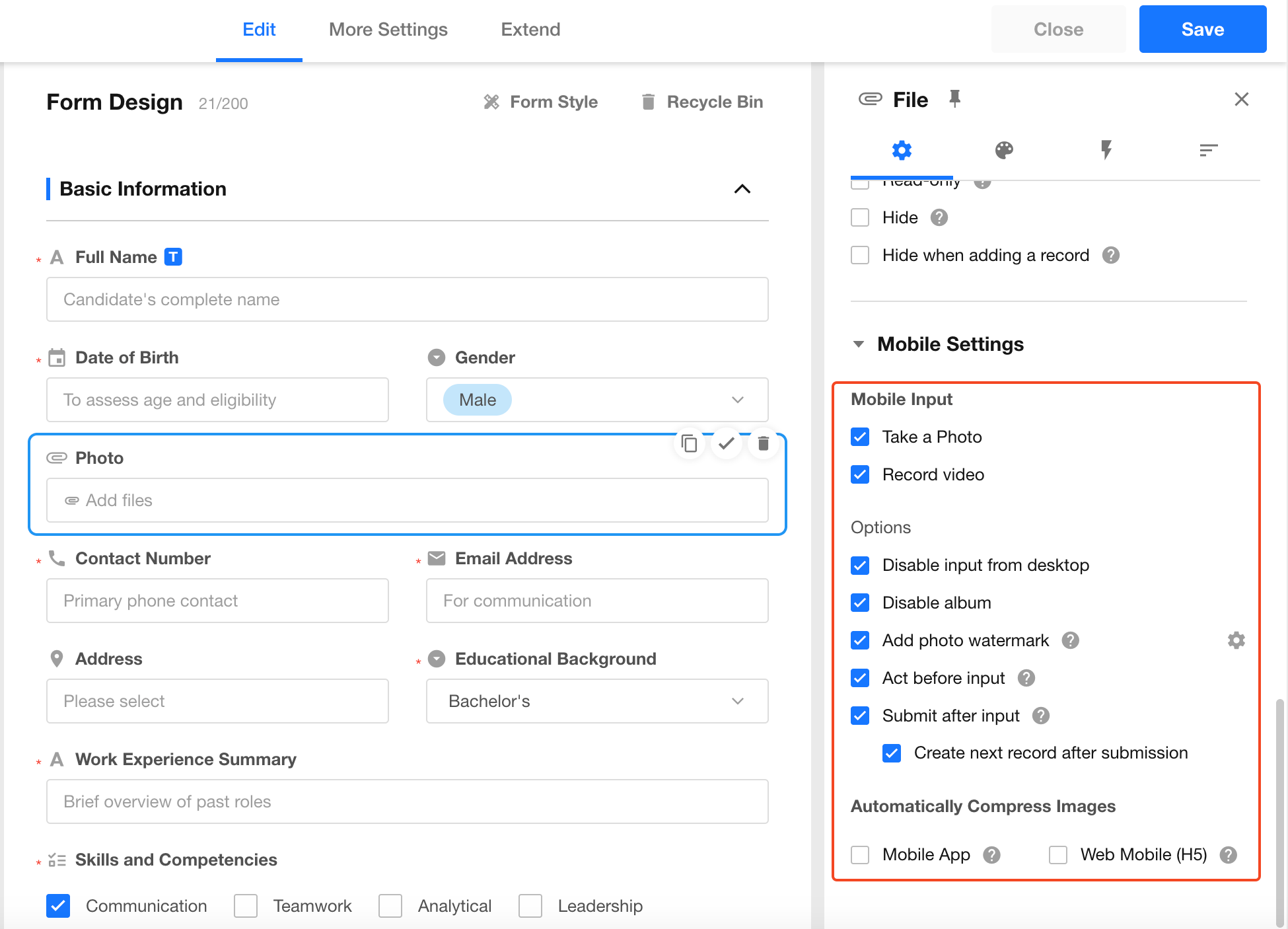Open the Recycle Bin
The height and width of the screenshot is (929, 1288).
pyautogui.click(x=702, y=102)
